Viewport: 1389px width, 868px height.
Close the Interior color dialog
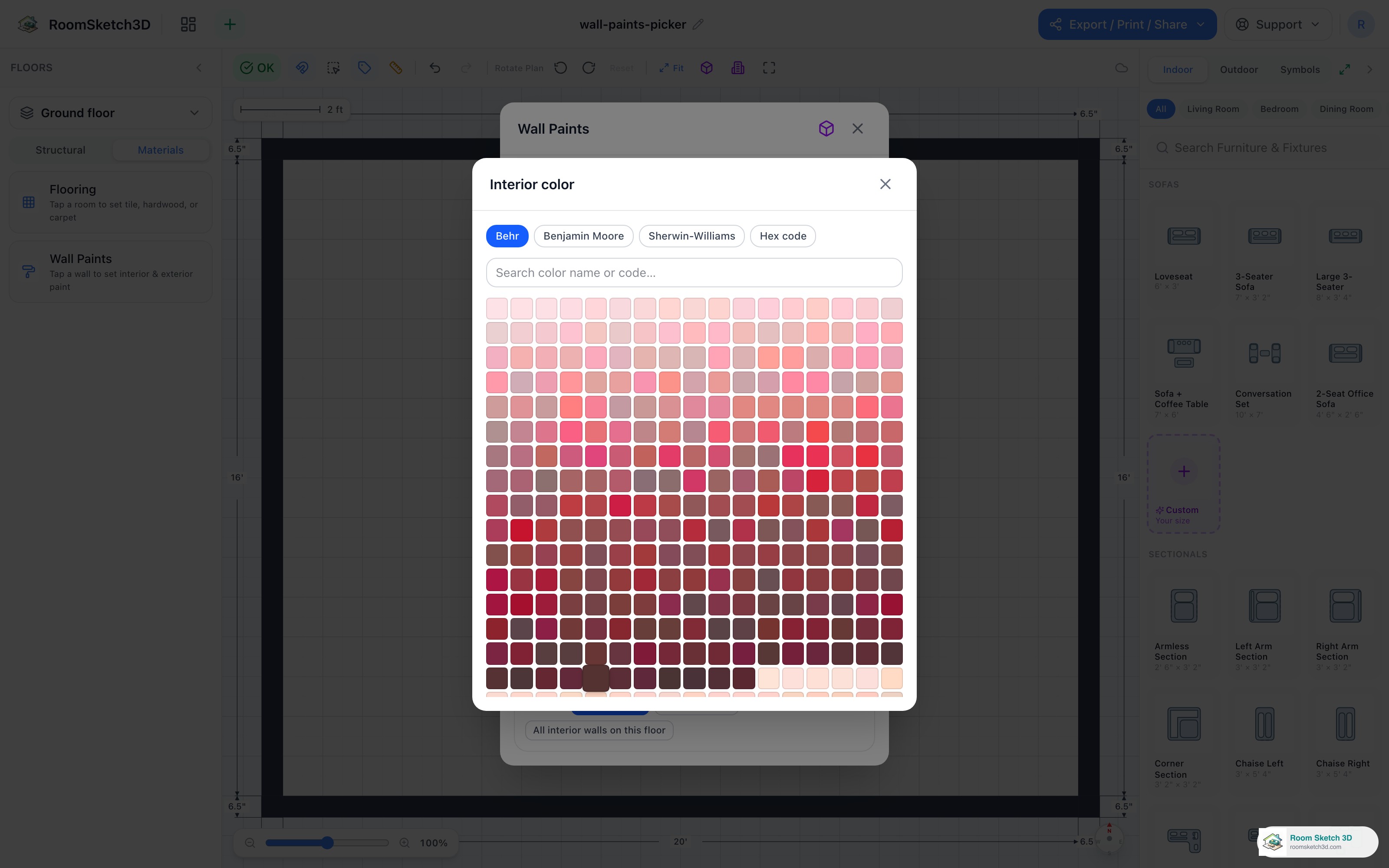[885, 184]
